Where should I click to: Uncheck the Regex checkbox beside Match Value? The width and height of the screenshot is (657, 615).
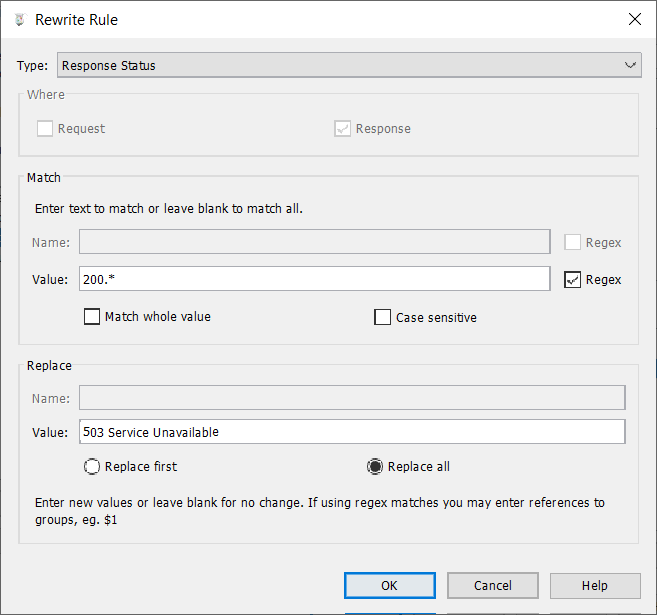click(573, 279)
